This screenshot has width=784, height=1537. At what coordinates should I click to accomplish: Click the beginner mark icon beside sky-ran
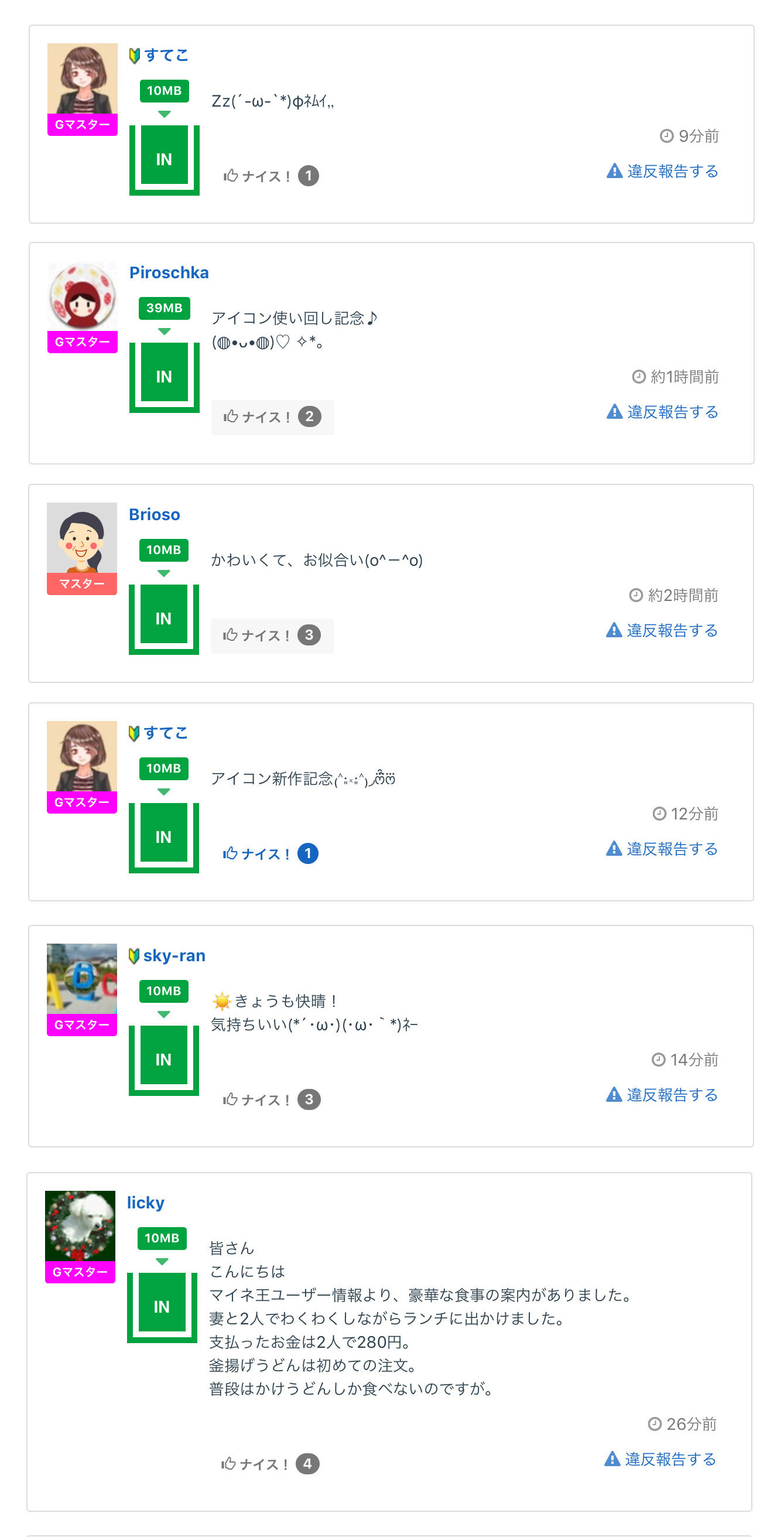tap(134, 956)
